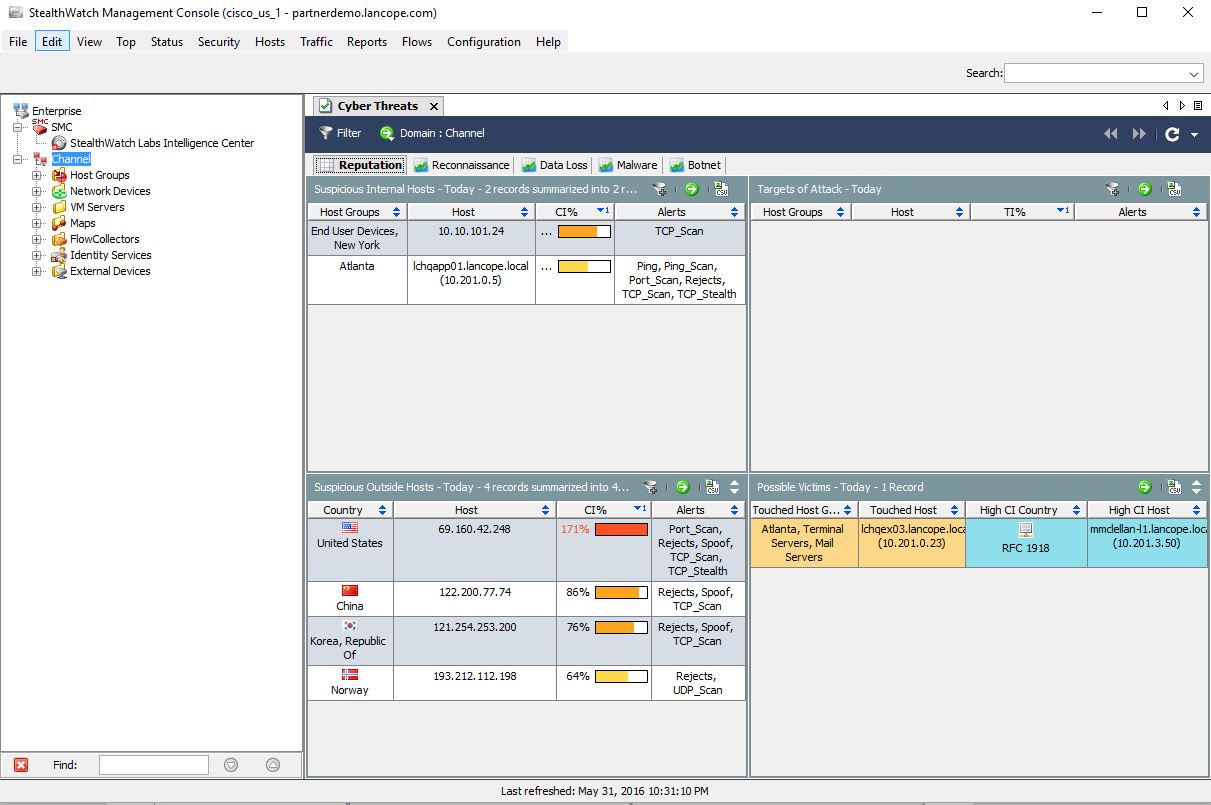Open the tab list icon
This screenshot has height=805, width=1211.
(1198, 106)
